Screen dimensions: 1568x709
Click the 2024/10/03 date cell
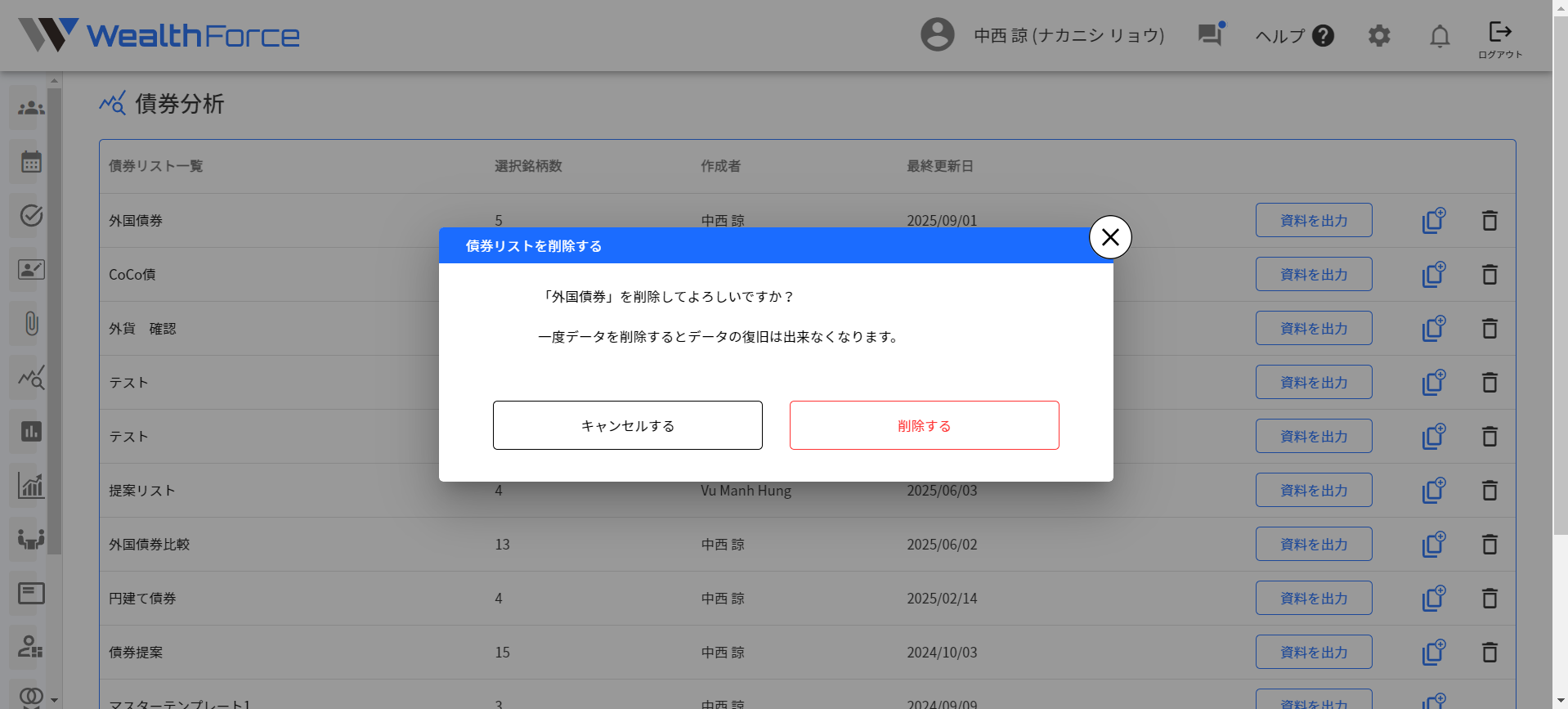click(x=942, y=653)
